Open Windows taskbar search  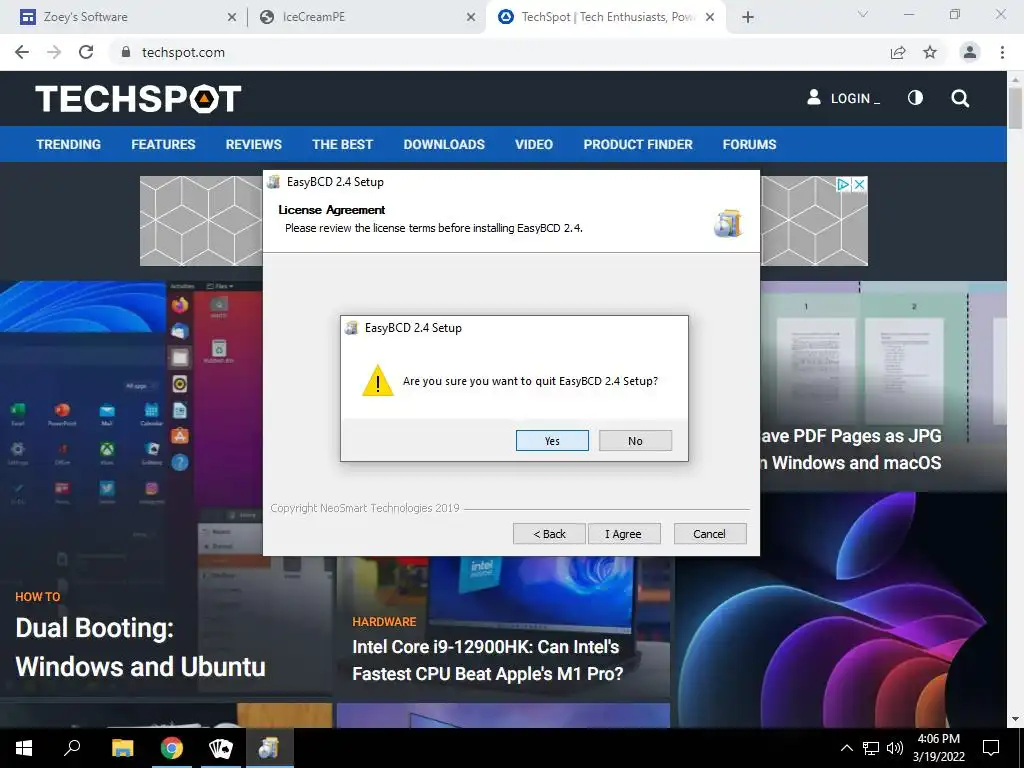tap(72, 748)
